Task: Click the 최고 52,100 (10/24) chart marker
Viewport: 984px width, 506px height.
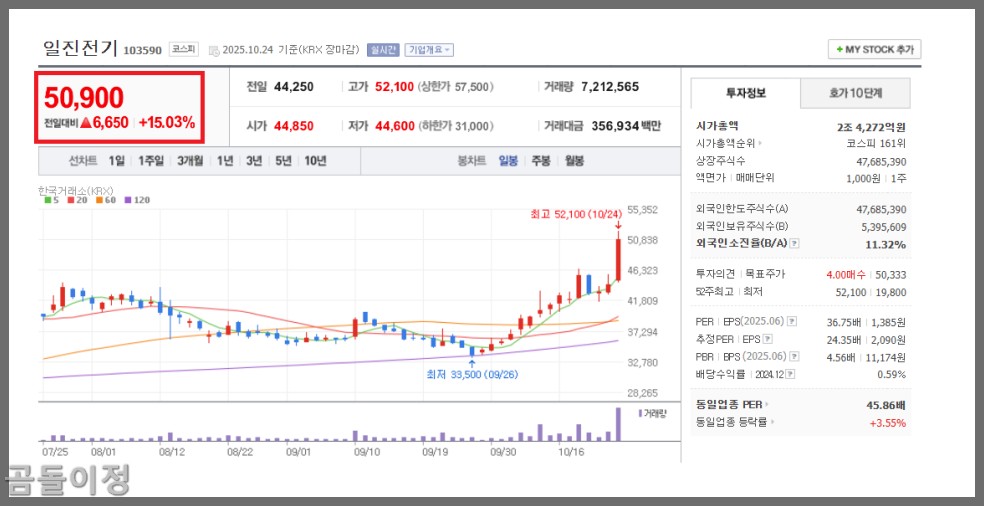Action: [x=576, y=215]
